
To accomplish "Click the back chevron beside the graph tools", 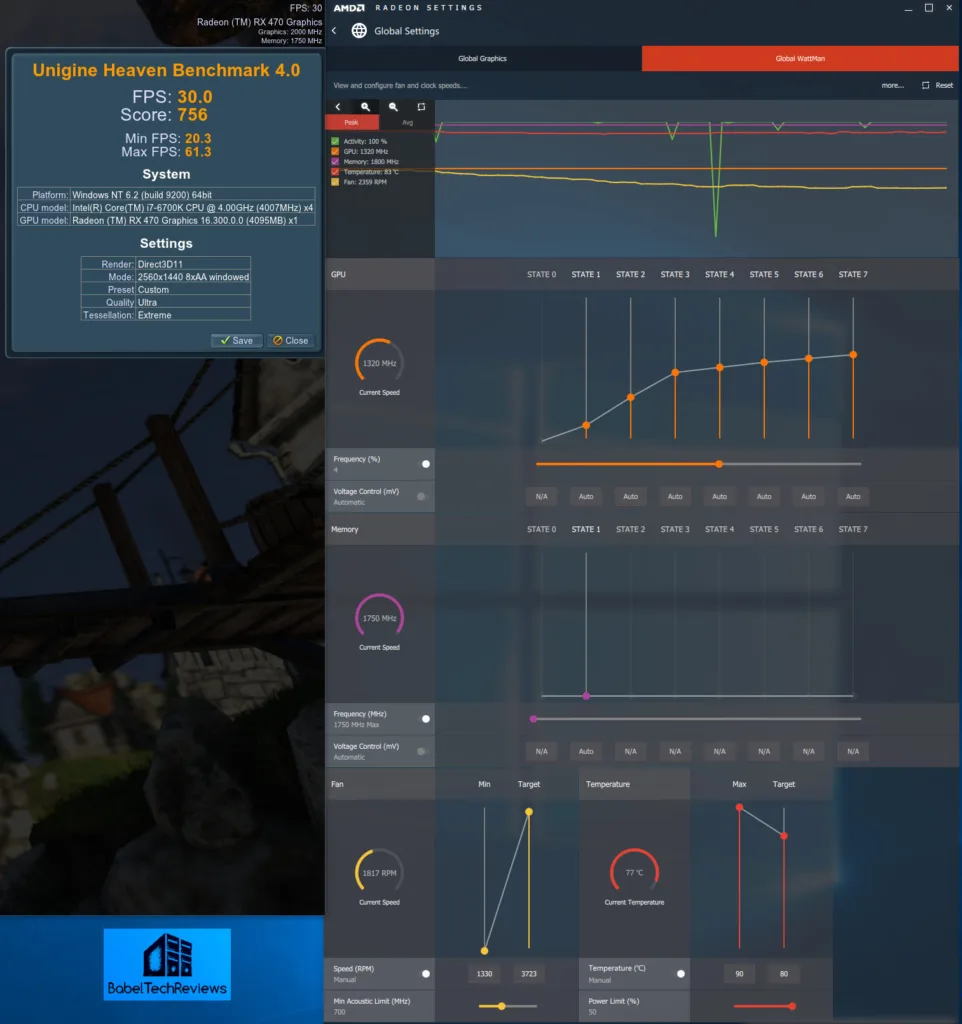I will click(x=339, y=106).
